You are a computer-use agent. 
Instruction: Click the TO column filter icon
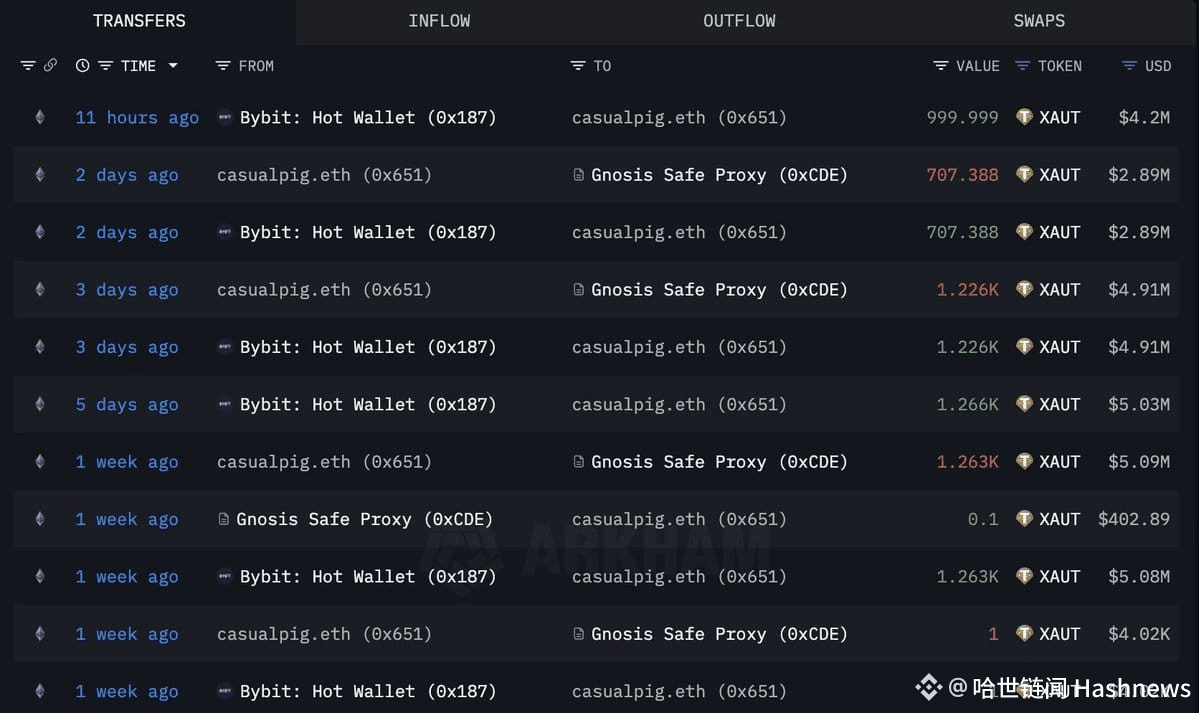point(578,66)
